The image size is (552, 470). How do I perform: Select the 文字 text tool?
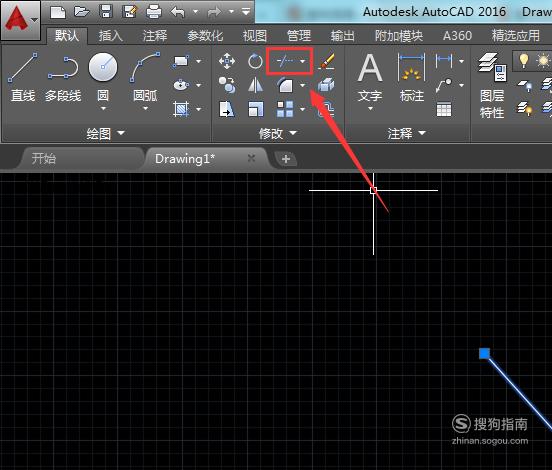click(x=370, y=77)
